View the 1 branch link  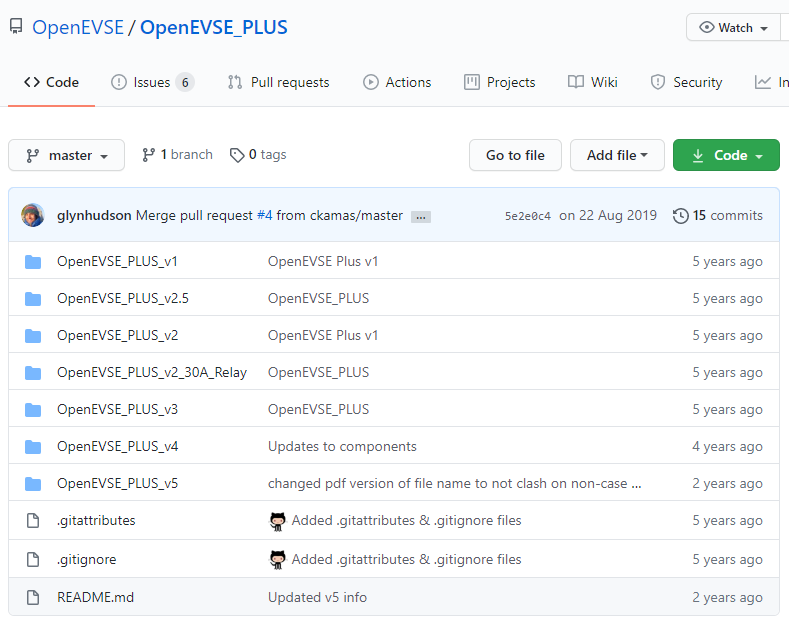click(177, 154)
